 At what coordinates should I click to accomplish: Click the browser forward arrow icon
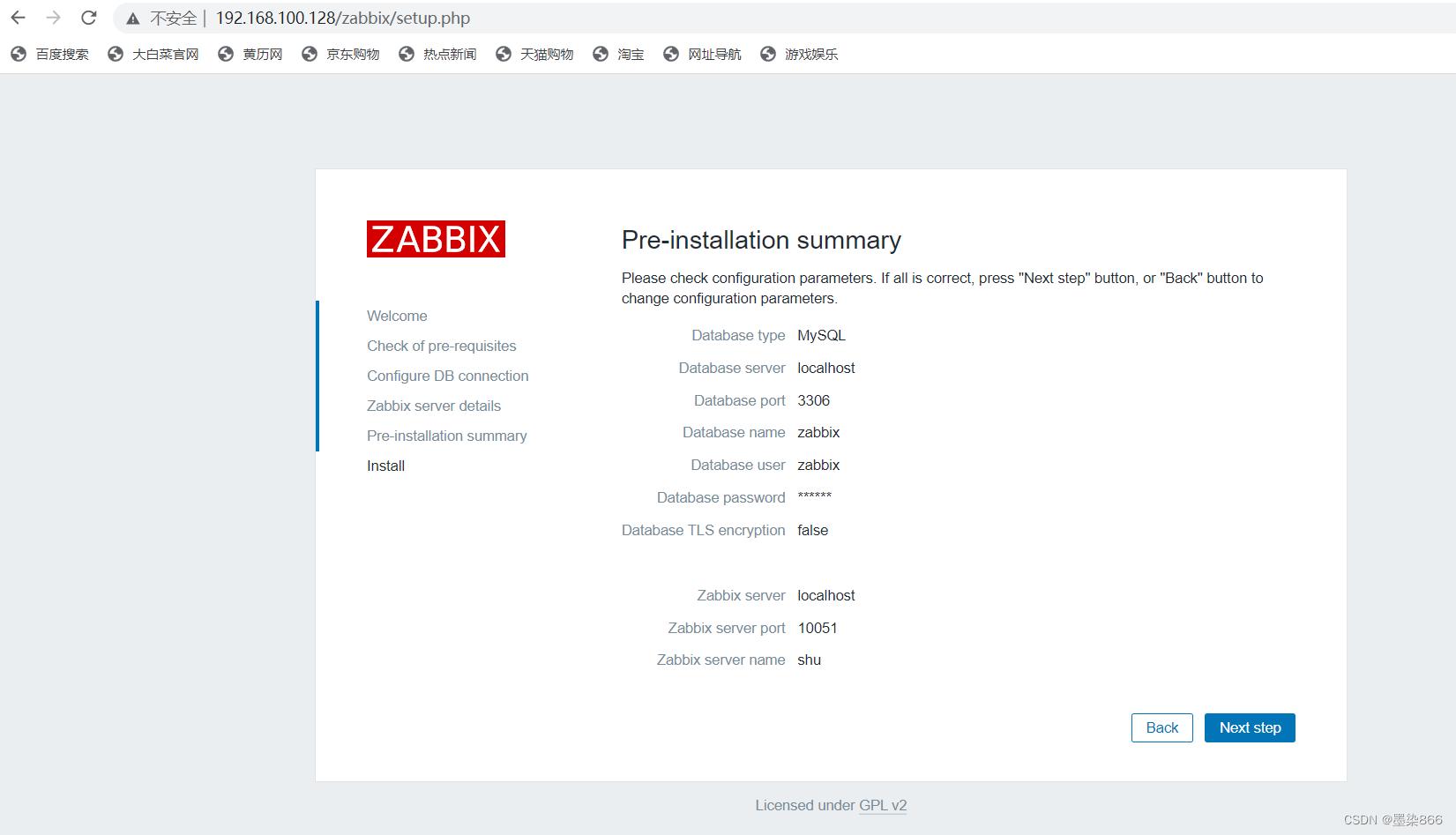[54, 18]
